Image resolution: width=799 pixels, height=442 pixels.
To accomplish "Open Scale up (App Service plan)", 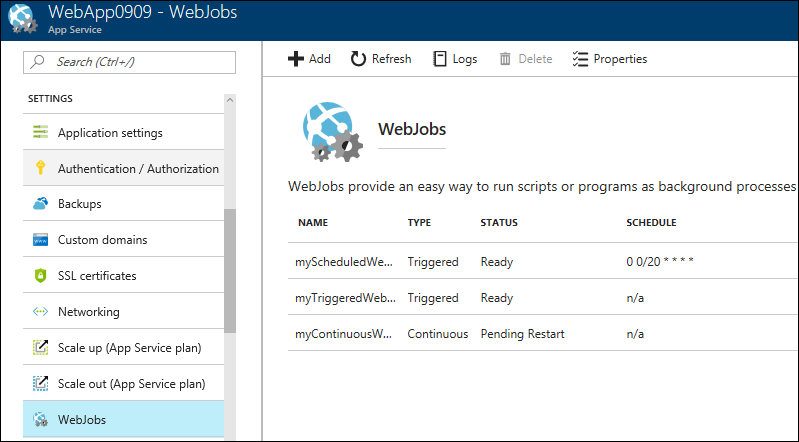I will (x=130, y=348).
